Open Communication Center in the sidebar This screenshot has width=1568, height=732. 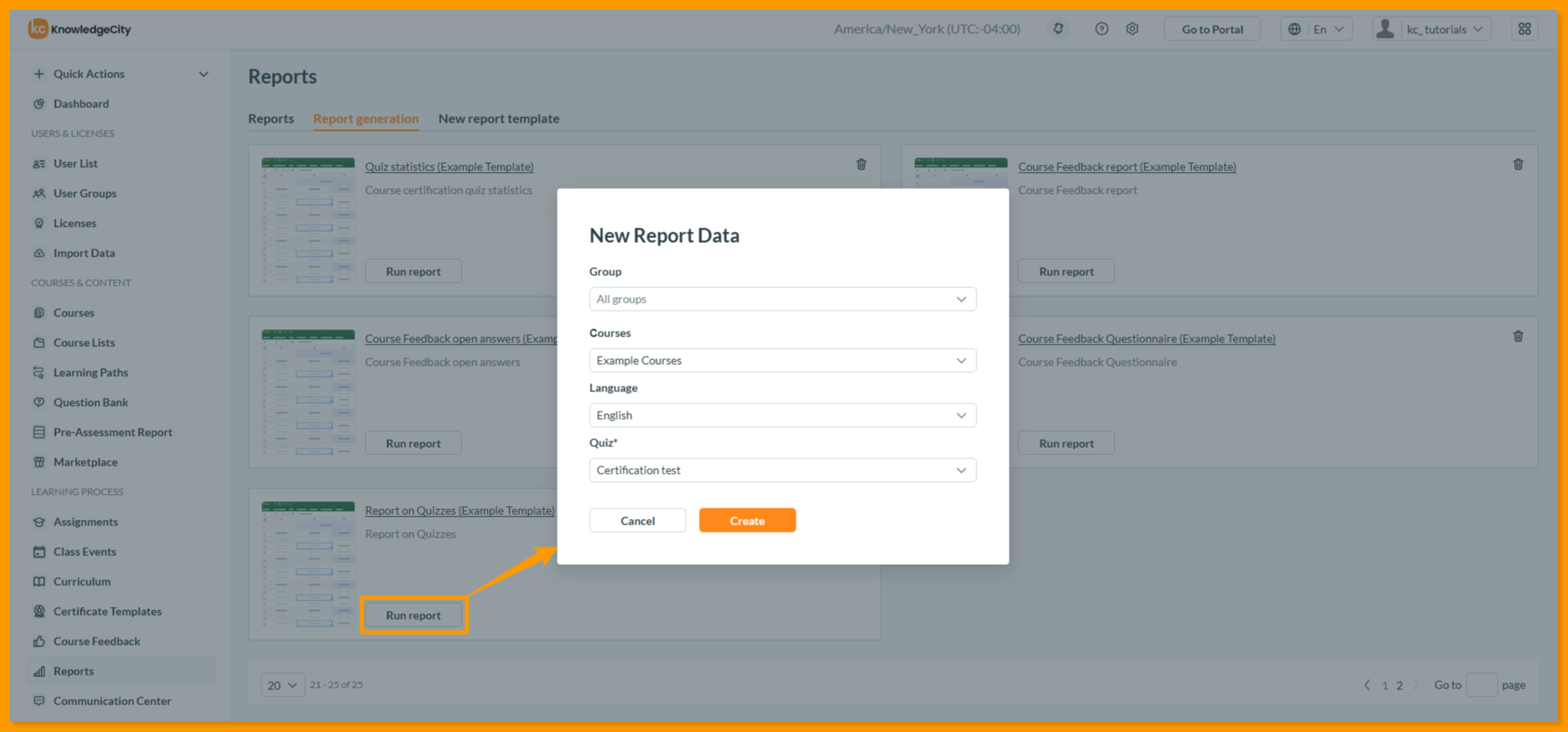click(x=112, y=701)
